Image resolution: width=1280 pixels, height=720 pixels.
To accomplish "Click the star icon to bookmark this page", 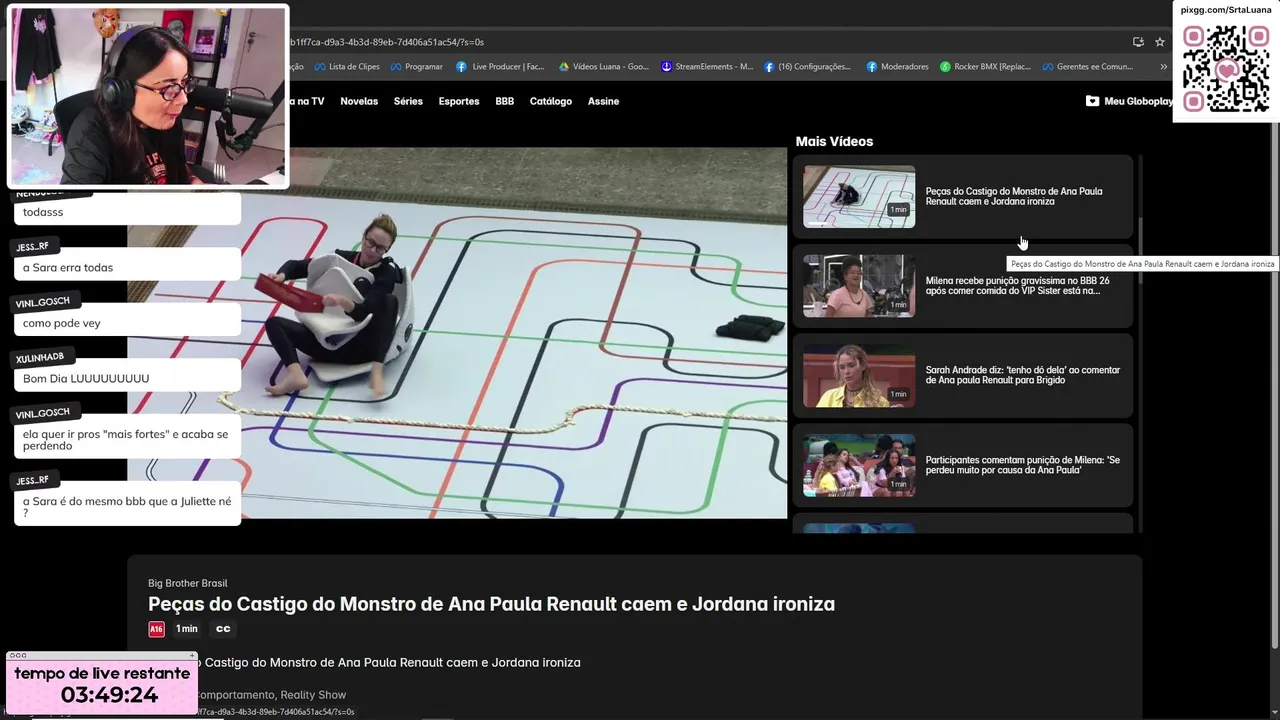I will tap(1160, 42).
